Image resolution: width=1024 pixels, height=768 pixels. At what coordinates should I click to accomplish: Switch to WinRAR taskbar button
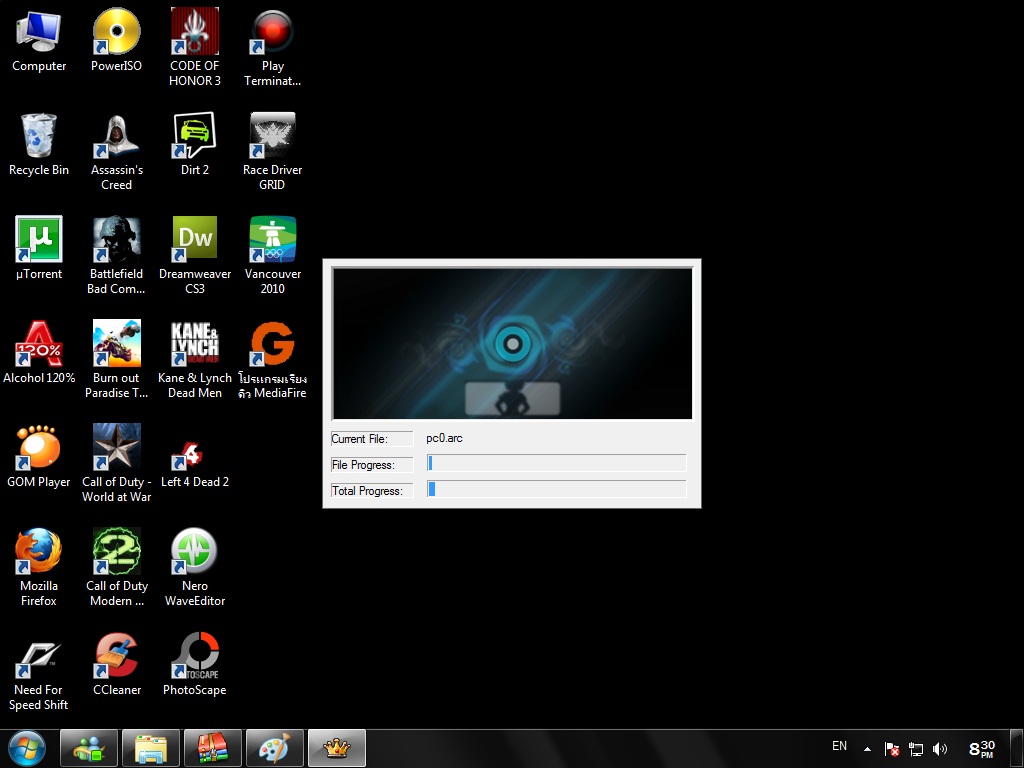(213, 748)
